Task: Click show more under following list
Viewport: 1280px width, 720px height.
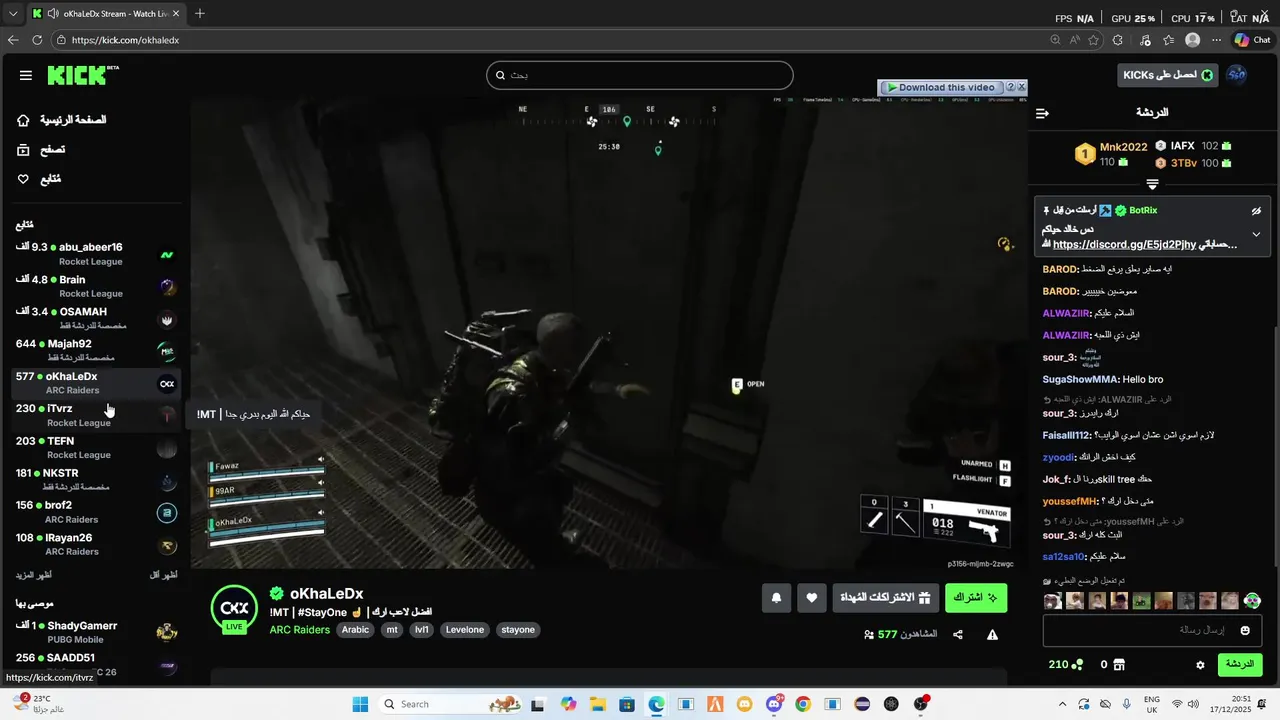Action: click(34, 575)
